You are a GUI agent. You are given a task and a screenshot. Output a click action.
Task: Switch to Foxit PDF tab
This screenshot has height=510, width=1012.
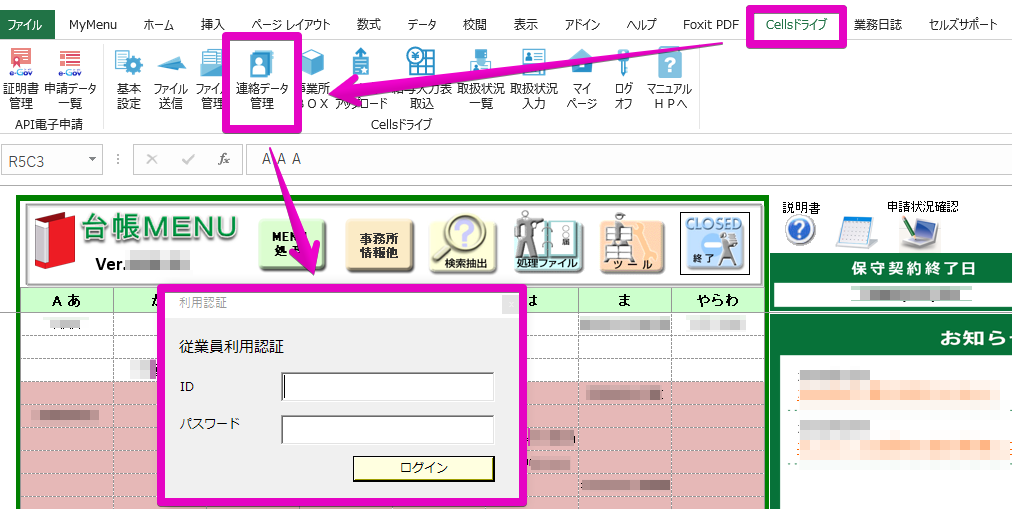(x=711, y=25)
